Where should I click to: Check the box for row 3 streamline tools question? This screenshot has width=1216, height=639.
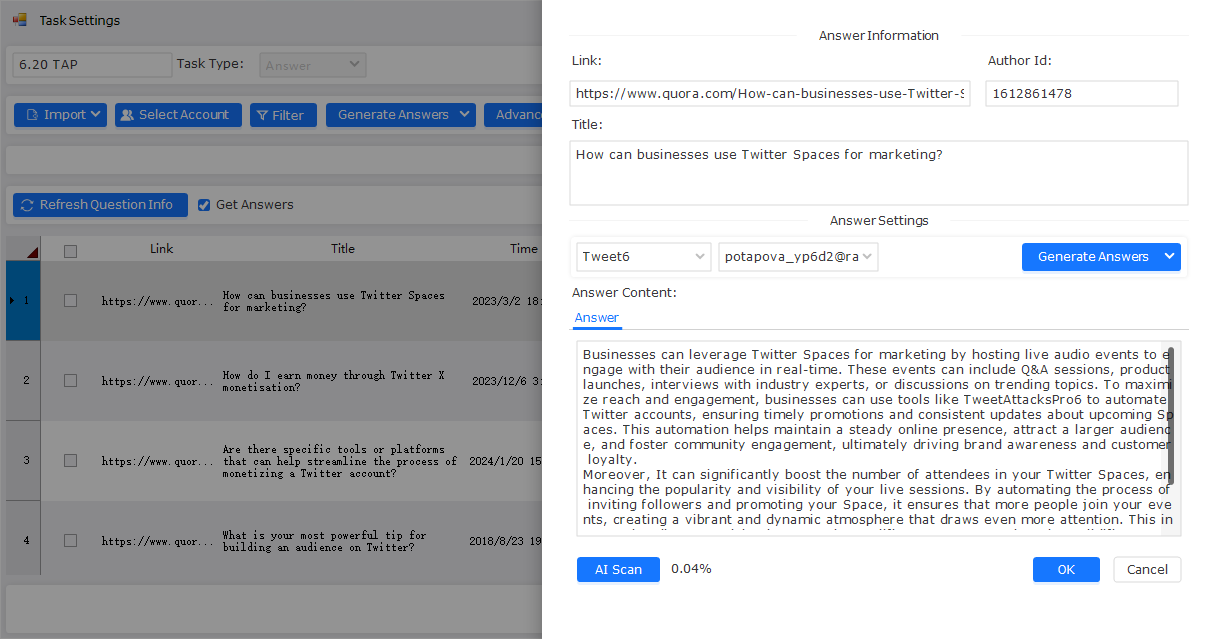coord(70,460)
